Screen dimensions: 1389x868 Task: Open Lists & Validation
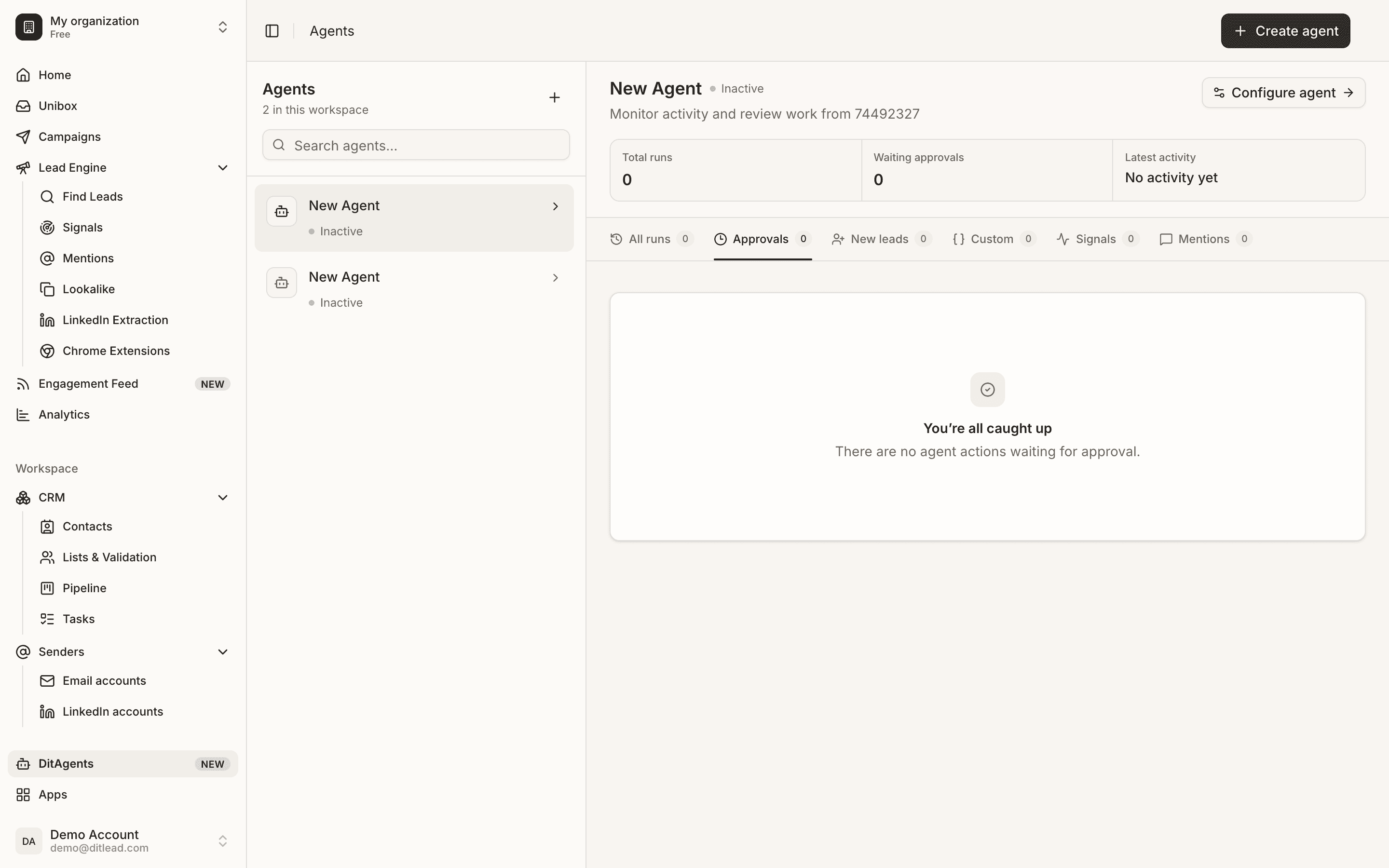pyautogui.click(x=135, y=557)
